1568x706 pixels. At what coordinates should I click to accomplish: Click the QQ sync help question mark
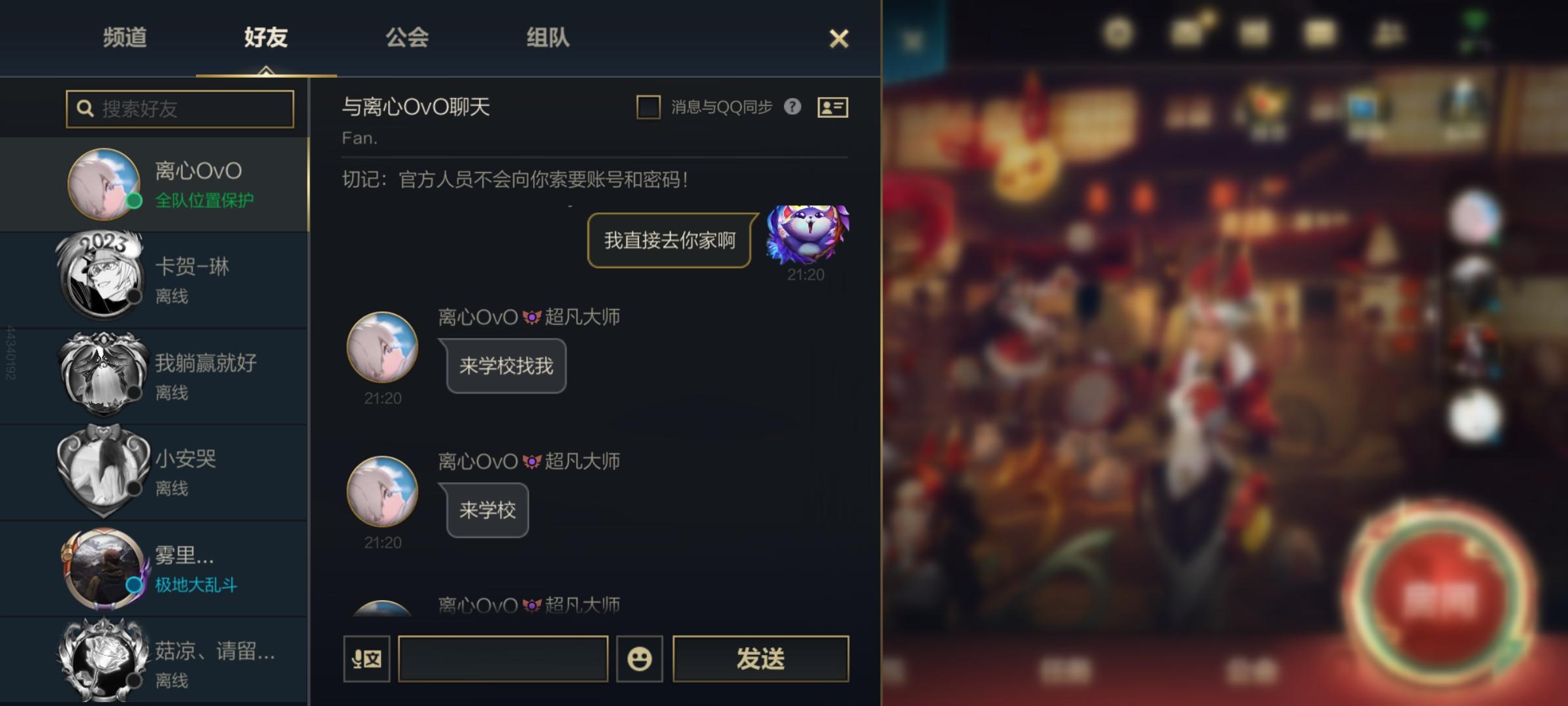[x=792, y=107]
